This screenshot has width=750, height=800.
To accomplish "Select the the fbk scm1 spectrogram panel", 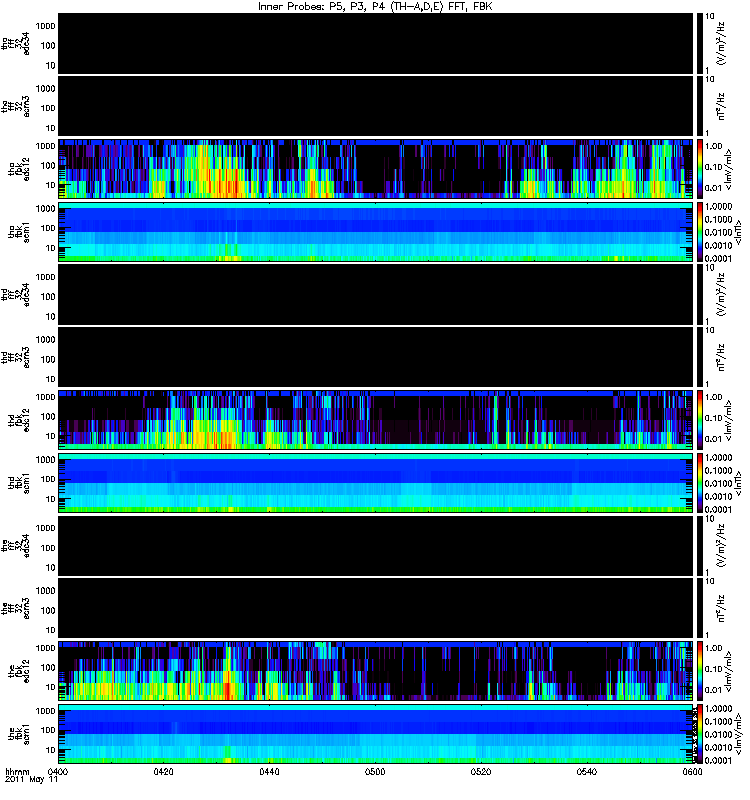I will coord(376,733).
